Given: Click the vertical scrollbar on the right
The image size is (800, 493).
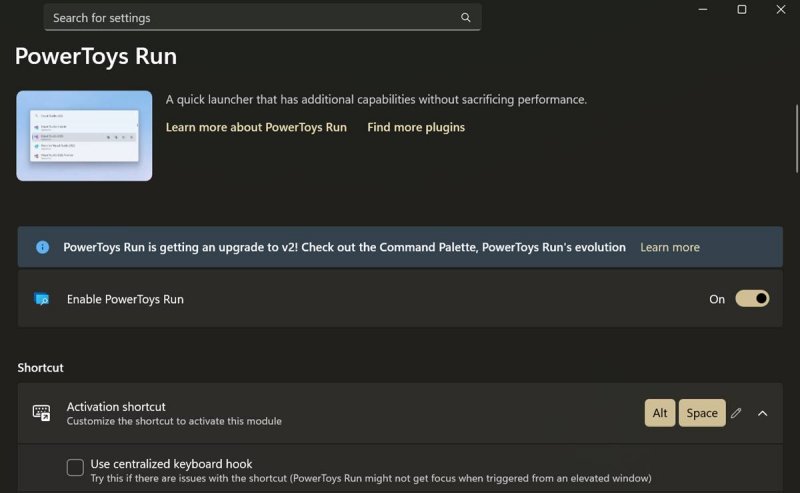Looking at the screenshot, I should 795,120.
